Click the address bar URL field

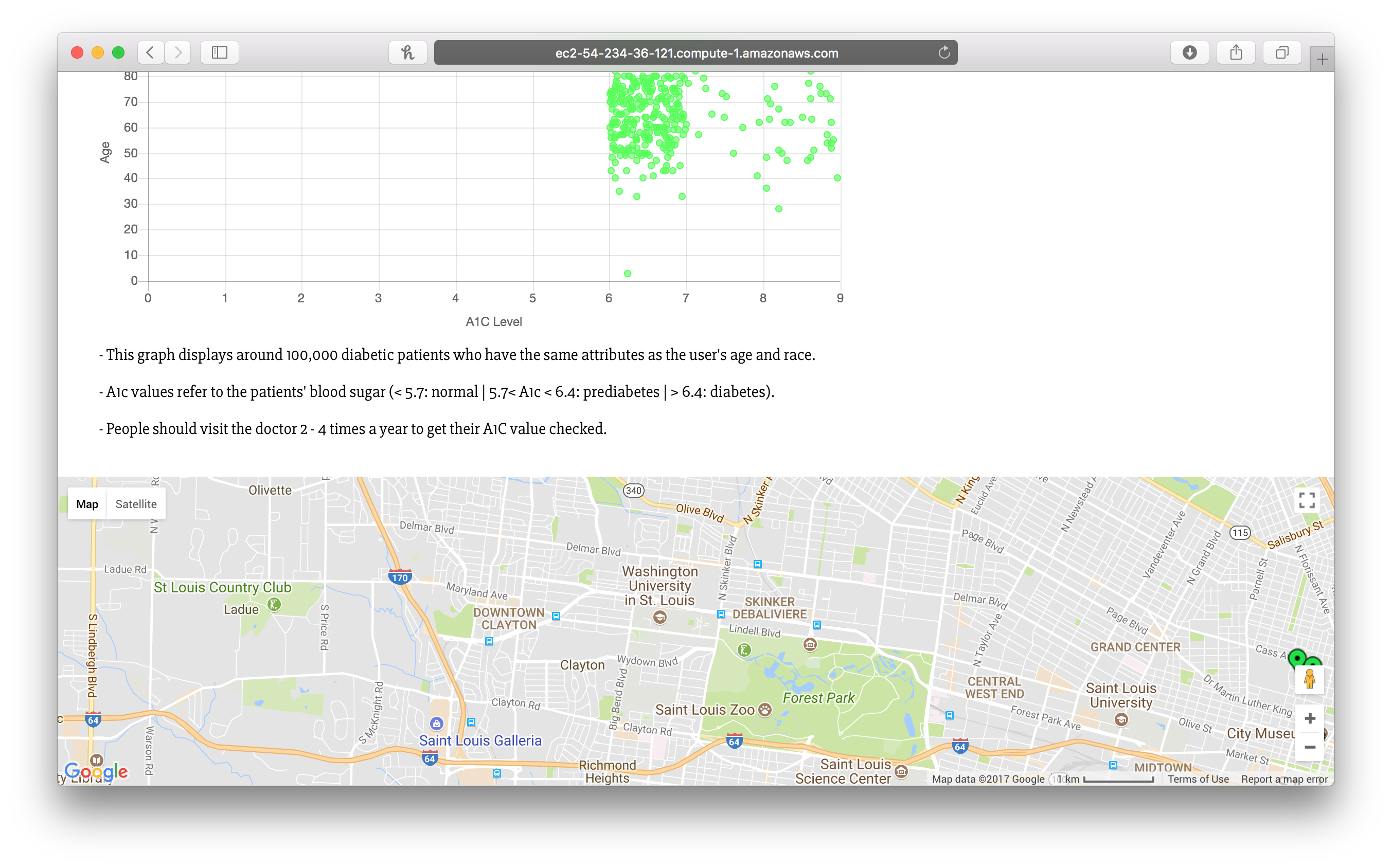[696, 53]
